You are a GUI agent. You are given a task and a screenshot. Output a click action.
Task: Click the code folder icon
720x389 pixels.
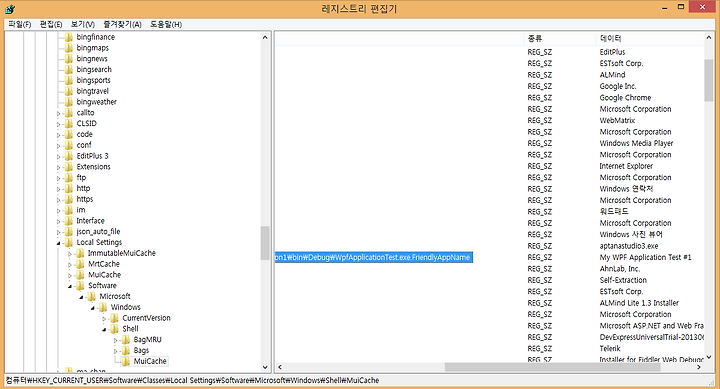click(69, 134)
